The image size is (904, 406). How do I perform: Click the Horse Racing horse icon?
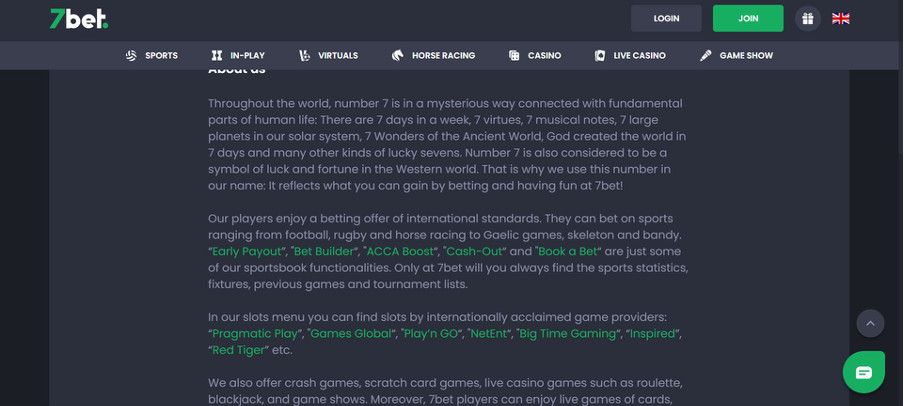pos(398,56)
